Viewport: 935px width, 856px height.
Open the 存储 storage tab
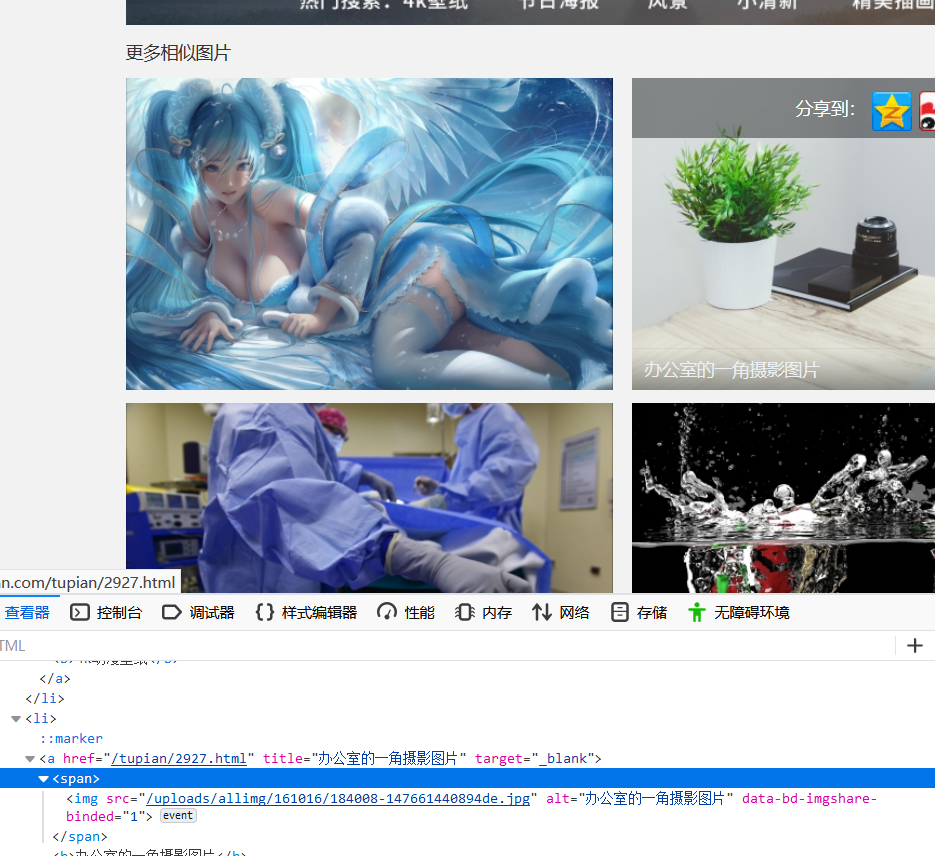(x=639, y=612)
